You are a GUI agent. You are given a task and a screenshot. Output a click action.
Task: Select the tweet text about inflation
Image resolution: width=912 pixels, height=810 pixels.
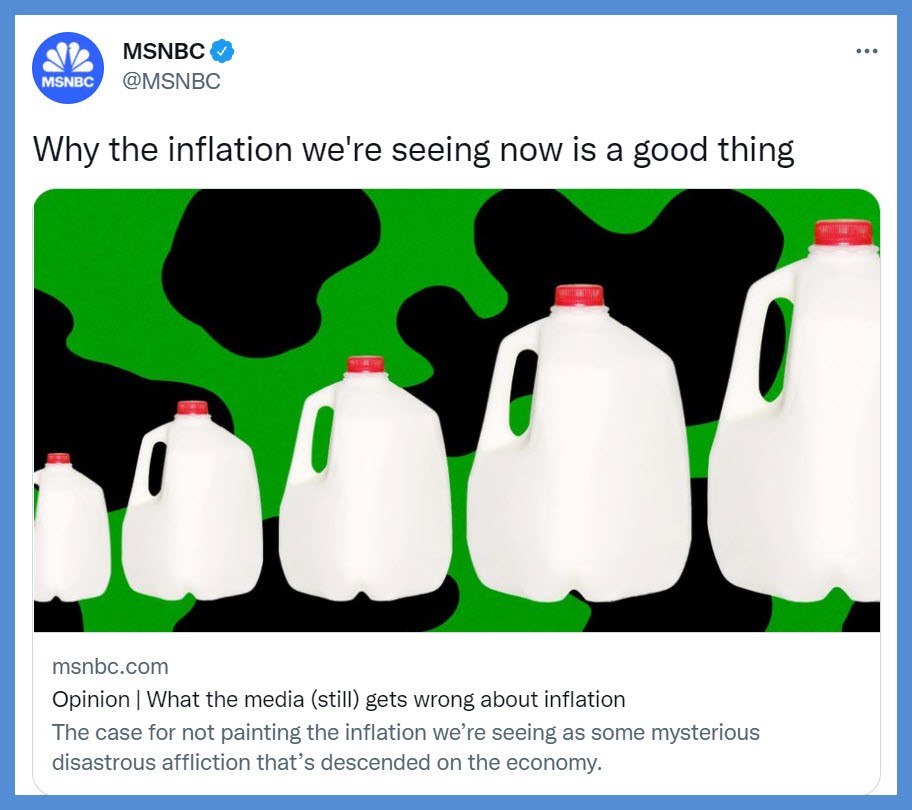413,150
